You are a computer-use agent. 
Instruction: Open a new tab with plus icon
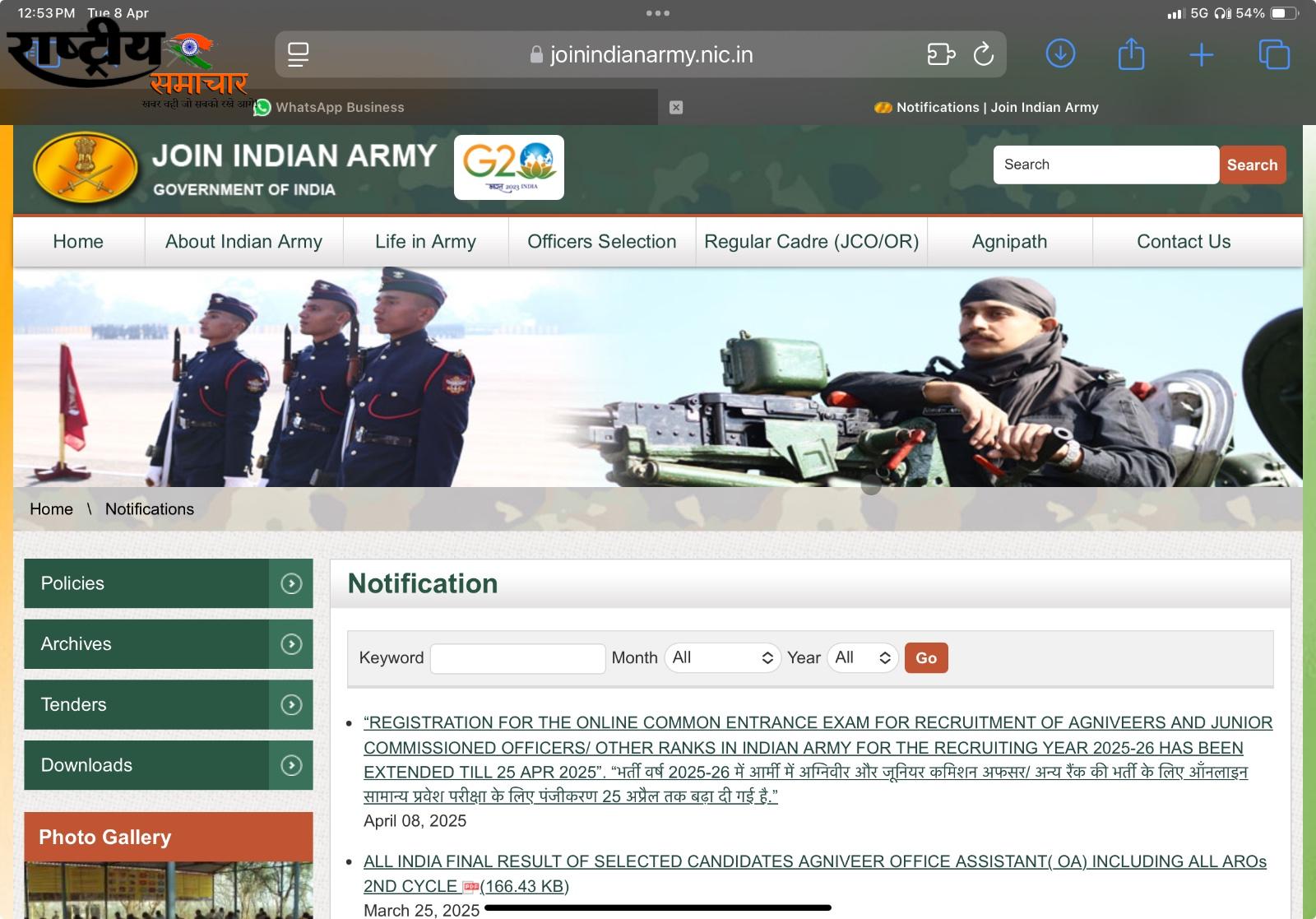tap(1201, 54)
